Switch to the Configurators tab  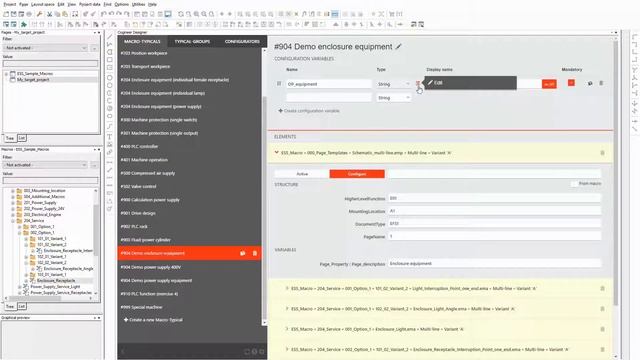tap(242, 41)
